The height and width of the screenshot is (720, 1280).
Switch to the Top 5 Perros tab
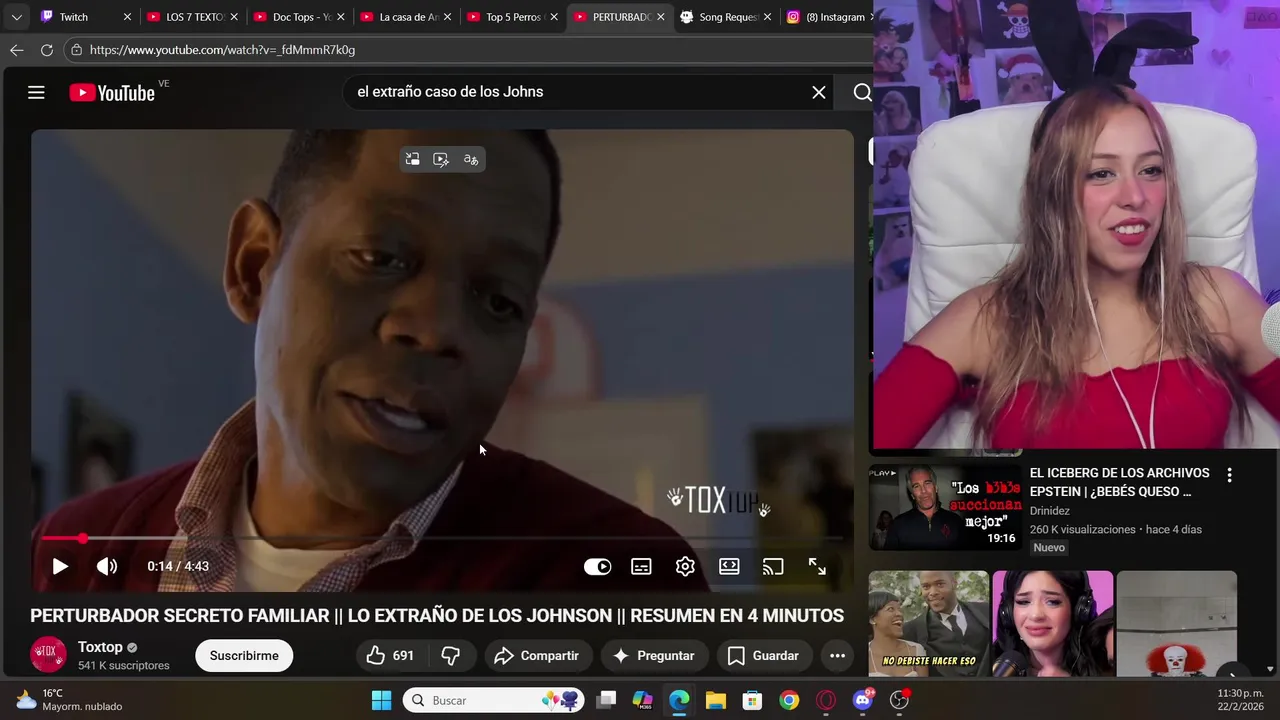[512, 17]
